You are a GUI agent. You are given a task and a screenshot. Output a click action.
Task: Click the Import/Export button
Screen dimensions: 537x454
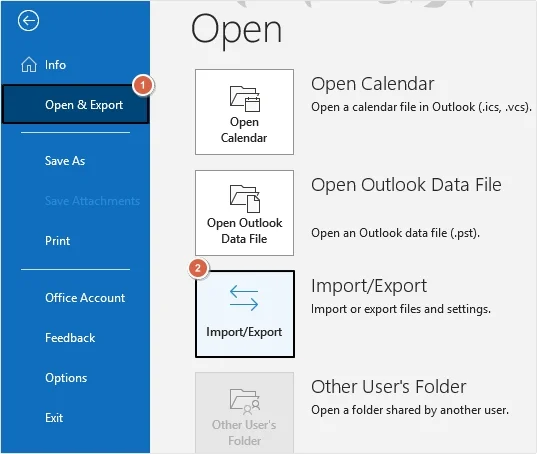point(245,314)
